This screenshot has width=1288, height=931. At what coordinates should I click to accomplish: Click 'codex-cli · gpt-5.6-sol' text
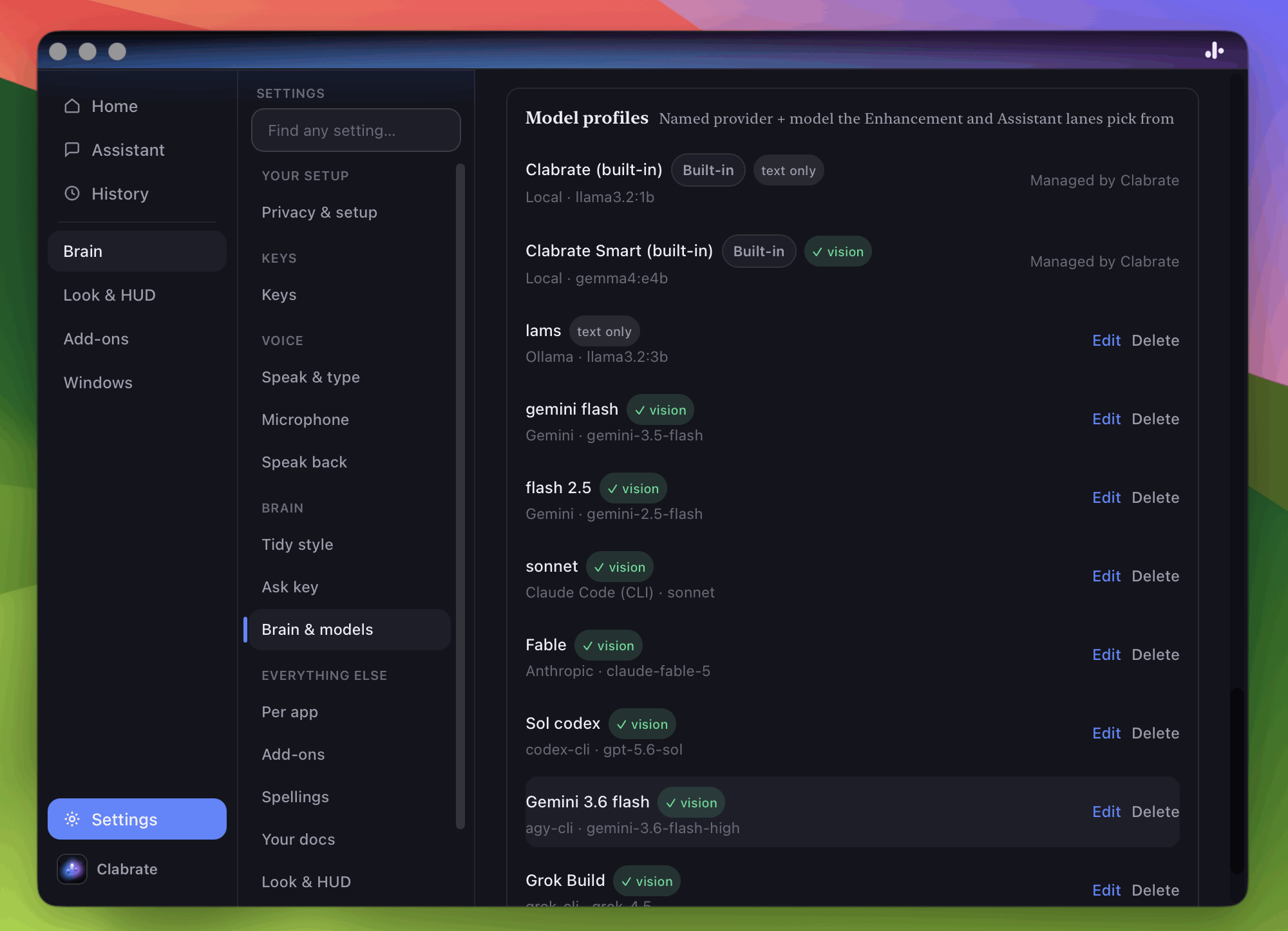click(x=604, y=749)
